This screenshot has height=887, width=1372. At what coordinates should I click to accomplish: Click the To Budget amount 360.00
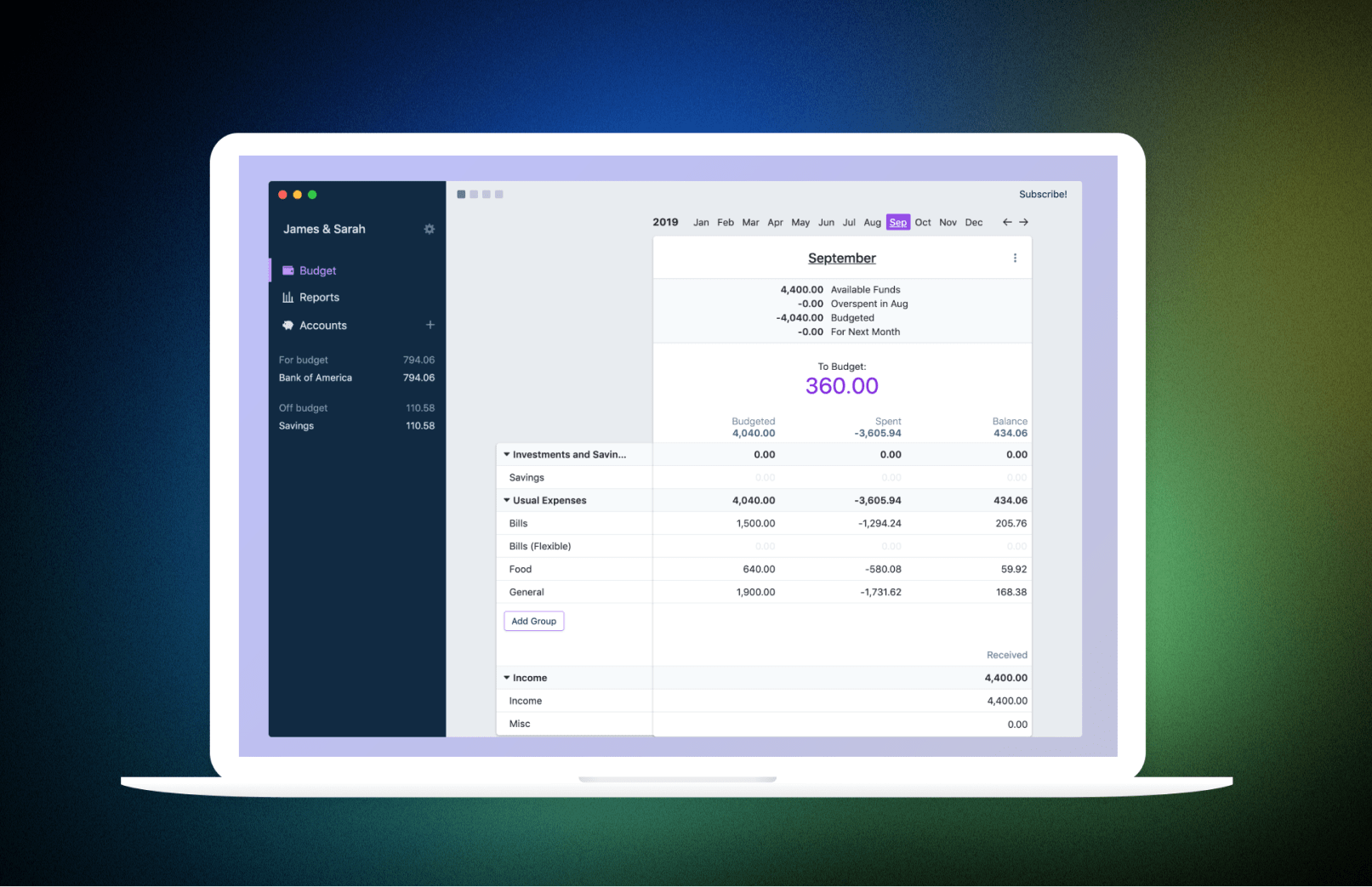842,386
